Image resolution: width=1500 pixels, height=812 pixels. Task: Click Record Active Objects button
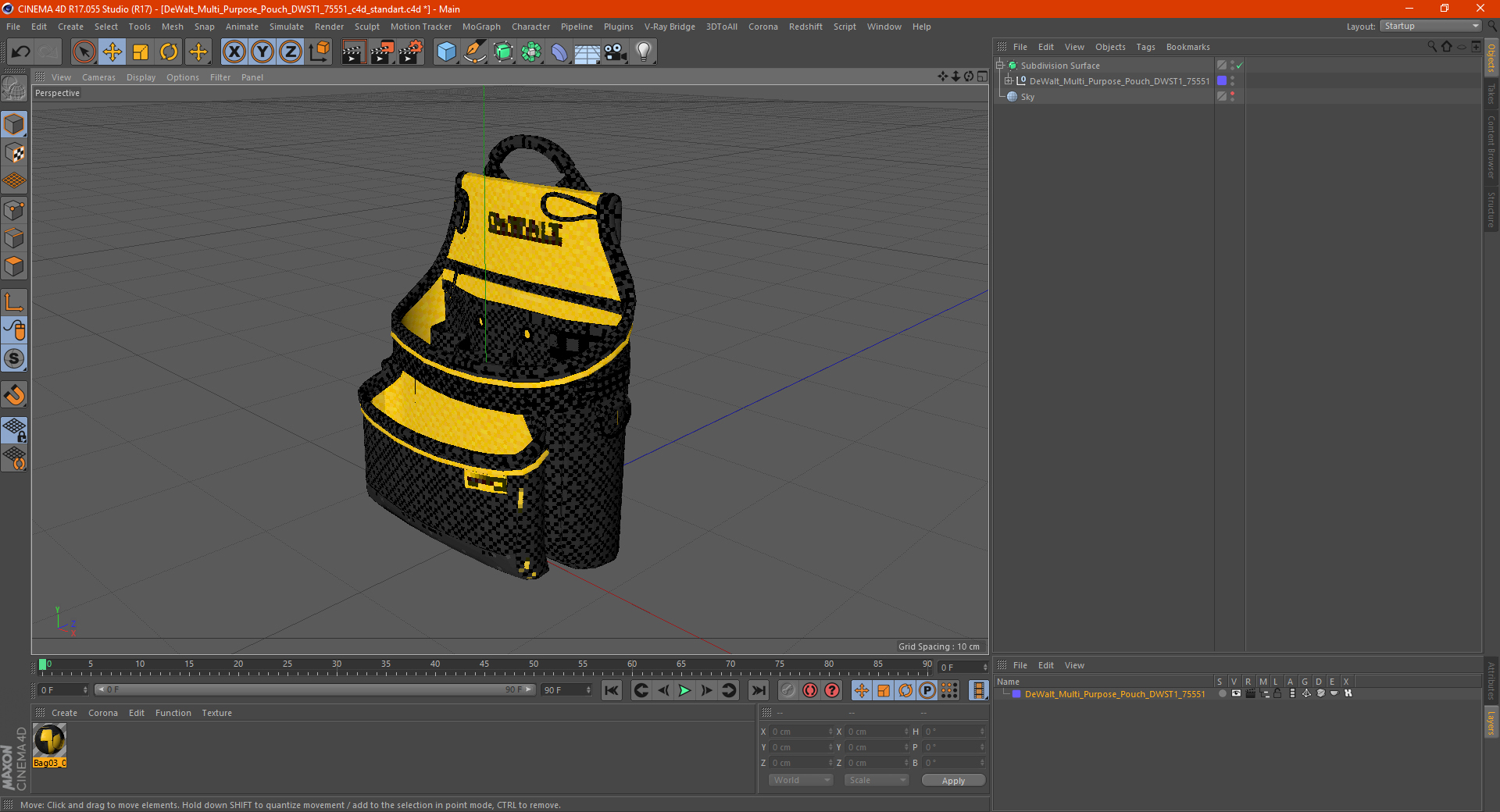tap(788, 690)
